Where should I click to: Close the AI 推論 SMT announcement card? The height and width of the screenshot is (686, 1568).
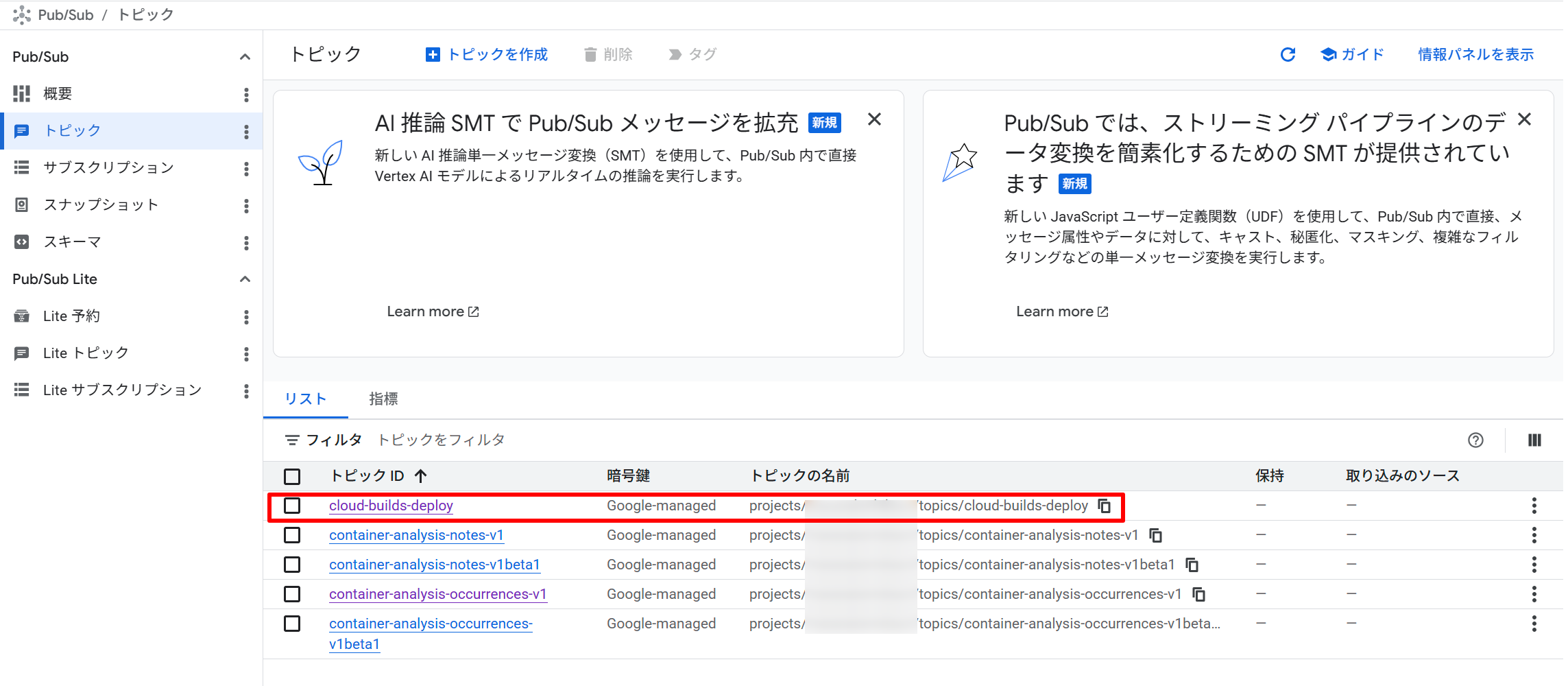click(874, 119)
